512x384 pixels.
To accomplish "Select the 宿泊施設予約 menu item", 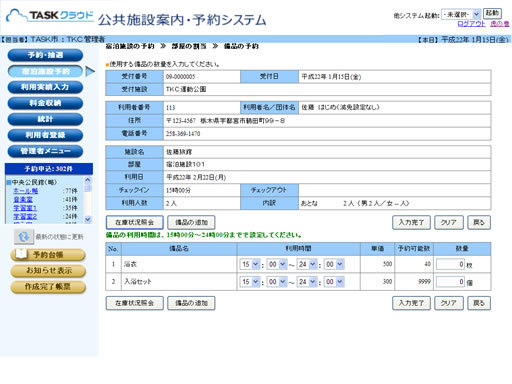I will pyautogui.click(x=45, y=71).
